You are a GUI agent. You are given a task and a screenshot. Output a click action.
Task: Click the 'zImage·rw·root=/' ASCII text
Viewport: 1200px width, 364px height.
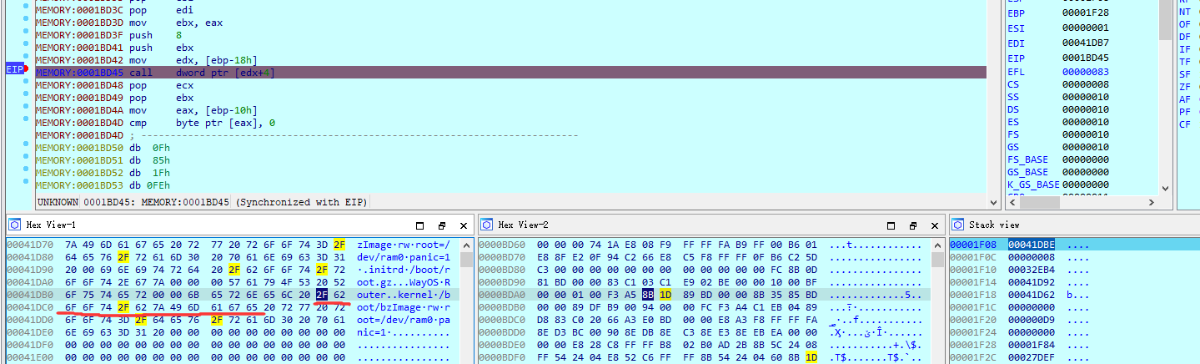[x=404, y=246]
